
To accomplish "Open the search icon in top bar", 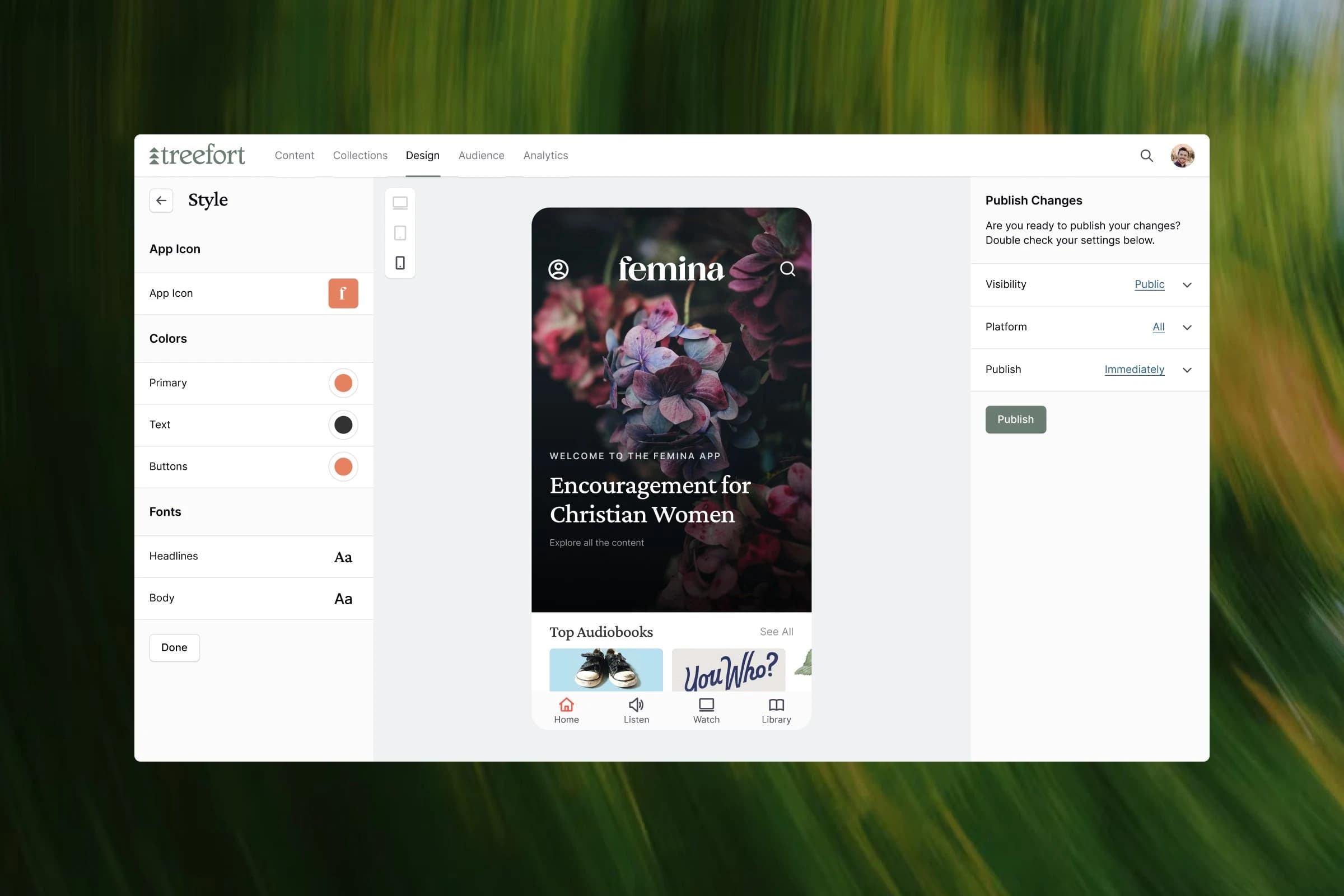I will [1146, 156].
